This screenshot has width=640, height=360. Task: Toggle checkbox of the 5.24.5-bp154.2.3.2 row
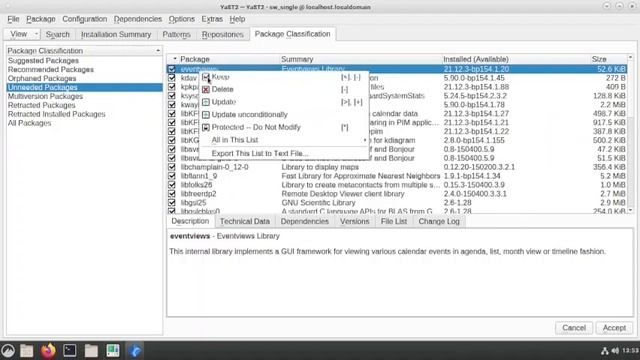tap(172, 96)
